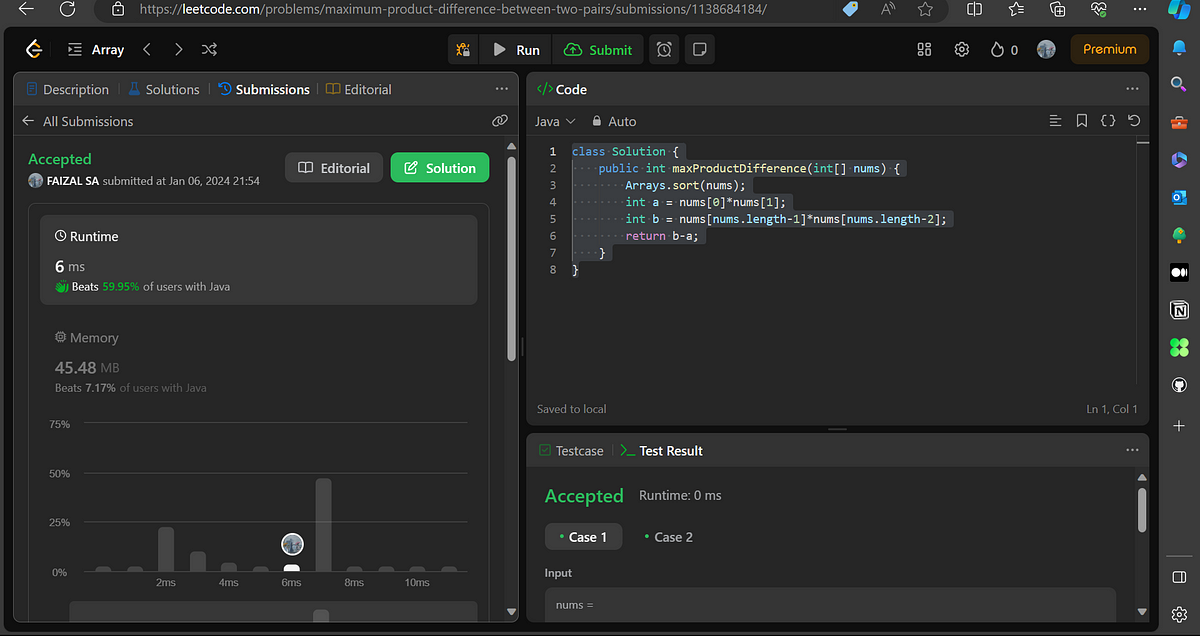Open browser Collections icon
This screenshot has width=1200, height=636.
[1058, 9]
